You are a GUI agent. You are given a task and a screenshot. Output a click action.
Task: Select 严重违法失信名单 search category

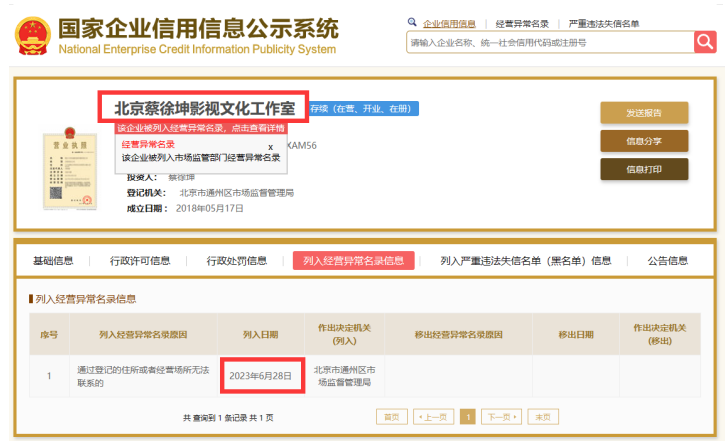click(603, 23)
